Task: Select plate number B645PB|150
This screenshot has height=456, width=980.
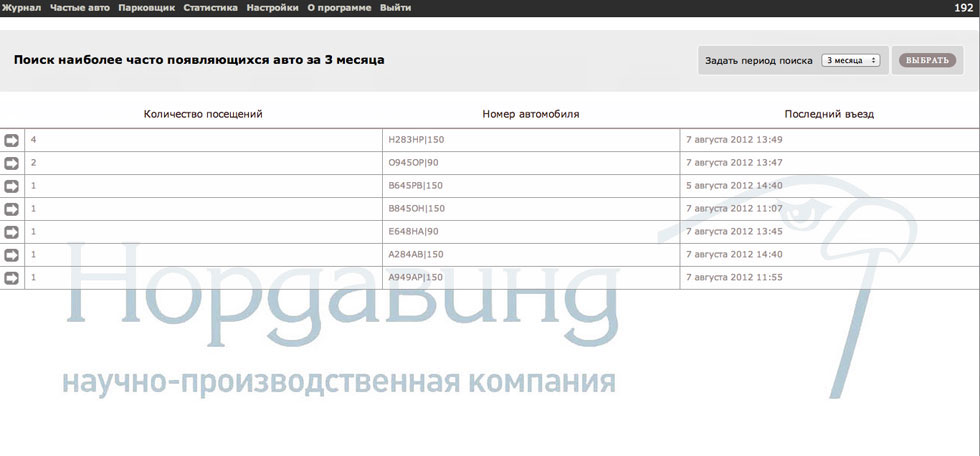Action: (x=416, y=186)
